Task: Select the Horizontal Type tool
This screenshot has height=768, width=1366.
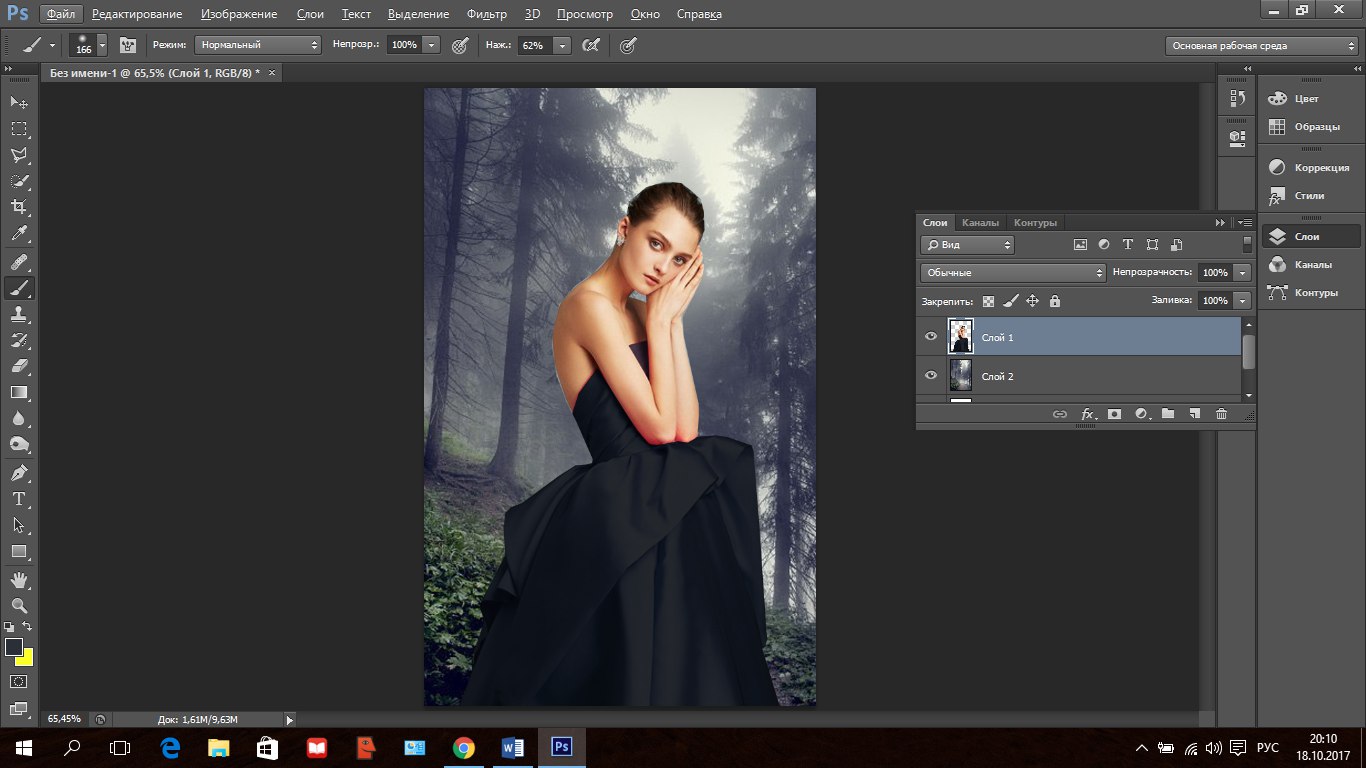Action: [x=19, y=499]
